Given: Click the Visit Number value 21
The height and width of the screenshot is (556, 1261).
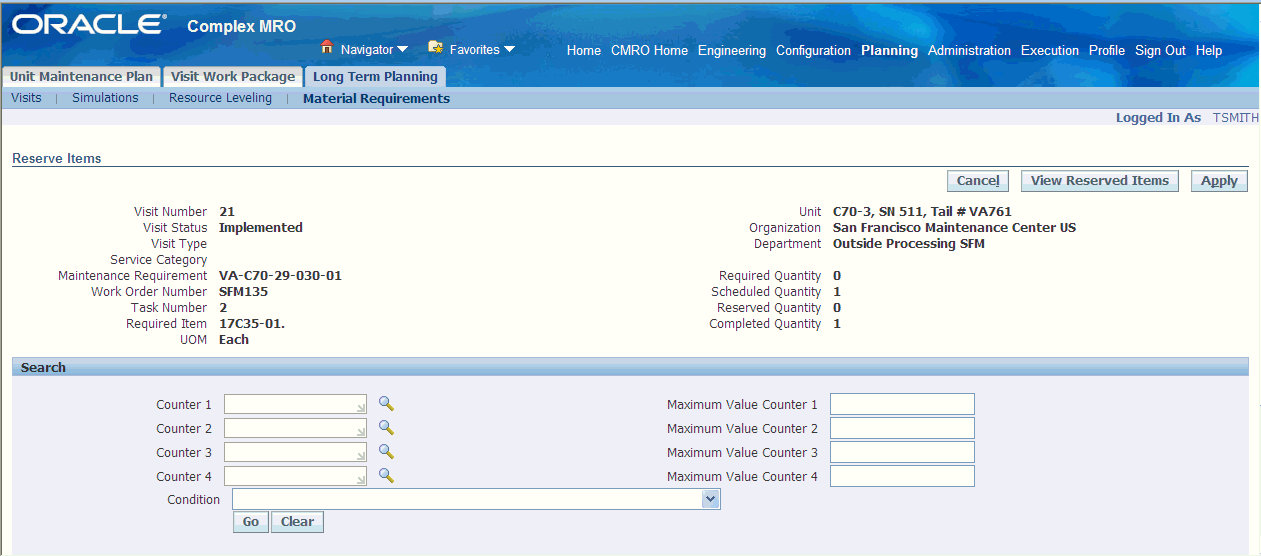Looking at the screenshot, I should tap(227, 212).
